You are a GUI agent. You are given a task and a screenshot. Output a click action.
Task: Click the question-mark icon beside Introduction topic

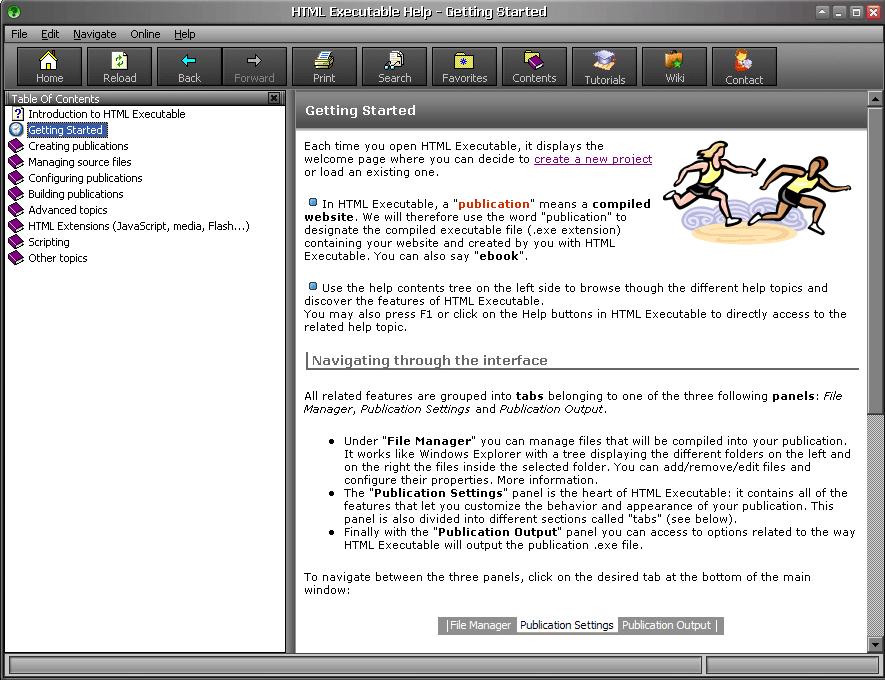[x=17, y=113]
